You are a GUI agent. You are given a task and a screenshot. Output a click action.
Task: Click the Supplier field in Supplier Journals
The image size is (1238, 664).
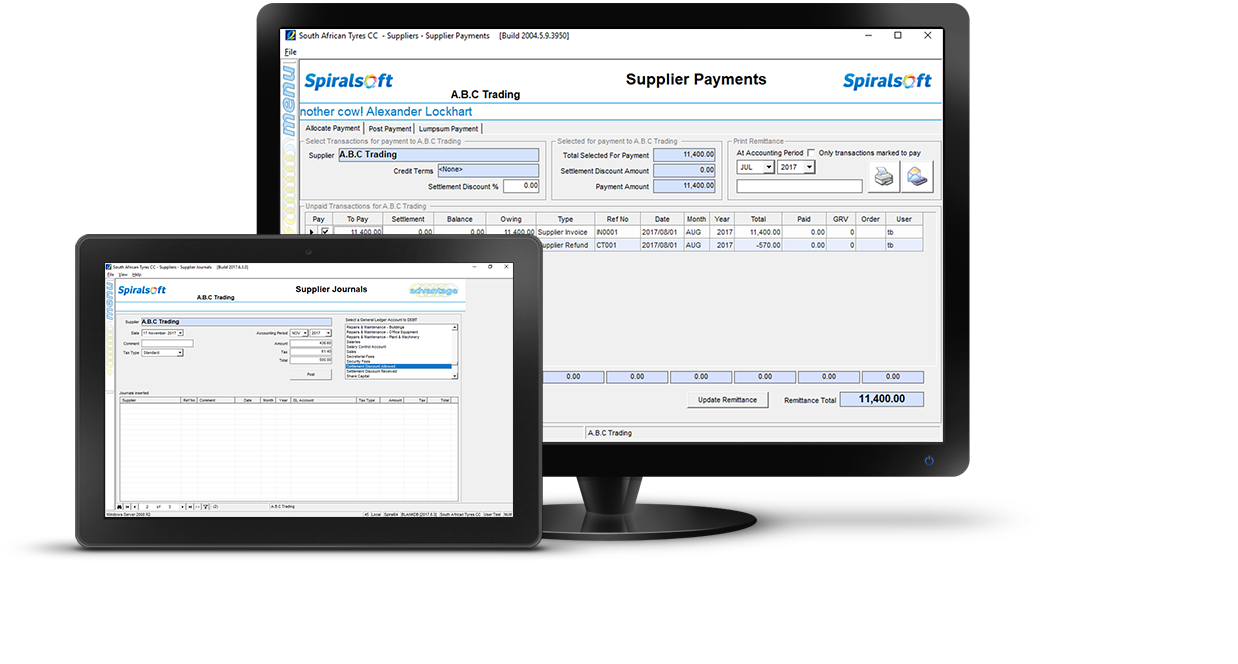coord(236,322)
